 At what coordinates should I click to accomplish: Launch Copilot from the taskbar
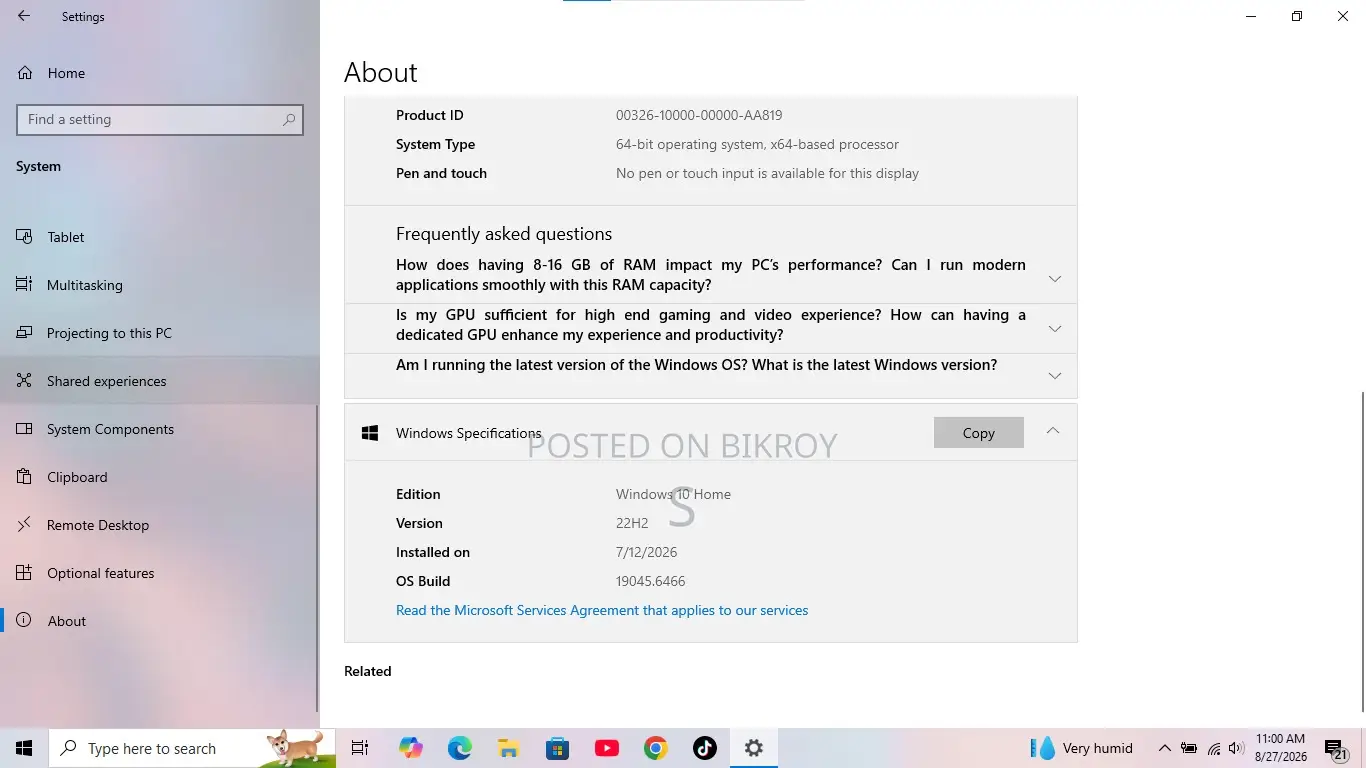410,748
